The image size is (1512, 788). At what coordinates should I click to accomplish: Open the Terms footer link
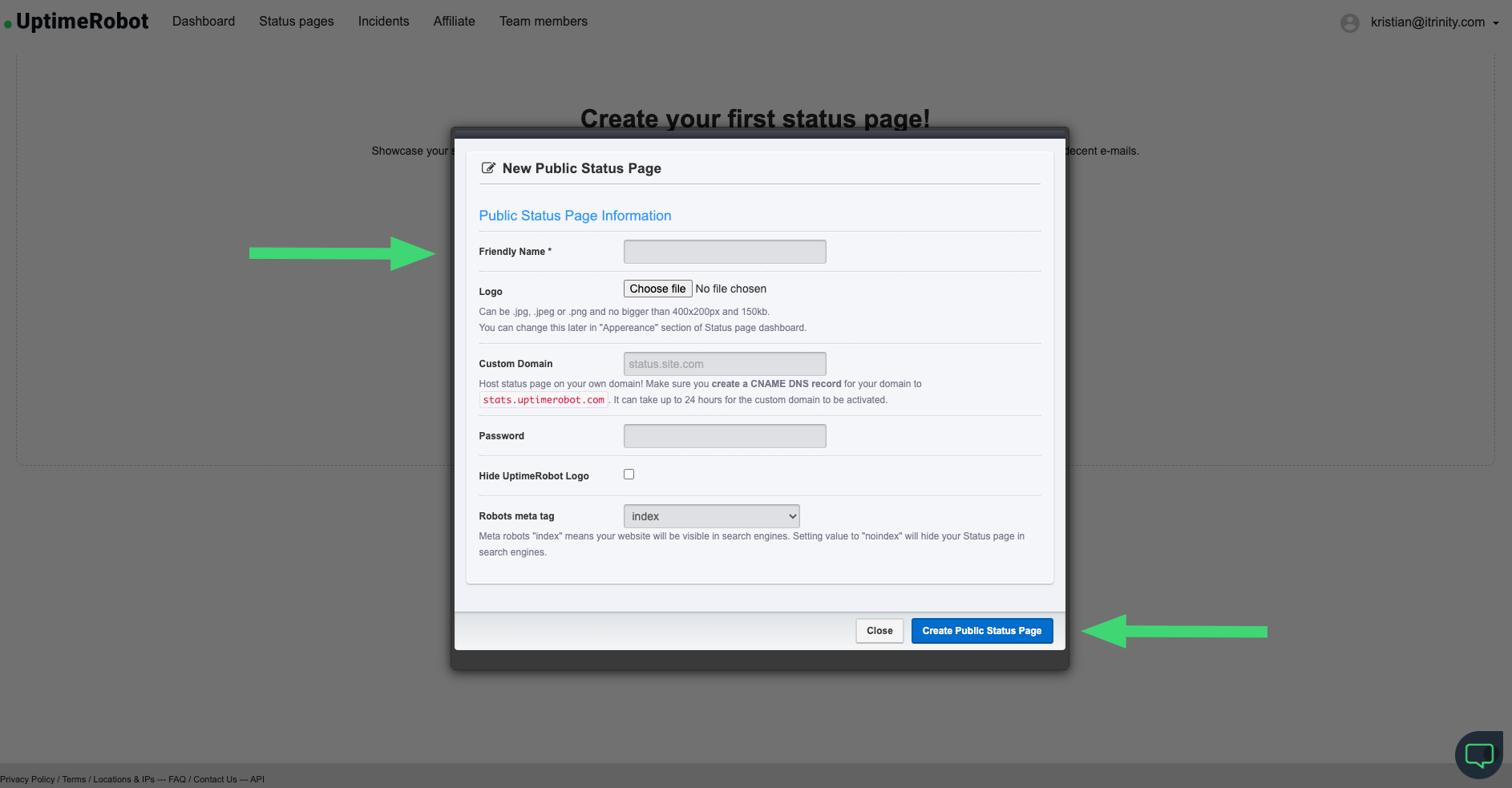pos(74,779)
